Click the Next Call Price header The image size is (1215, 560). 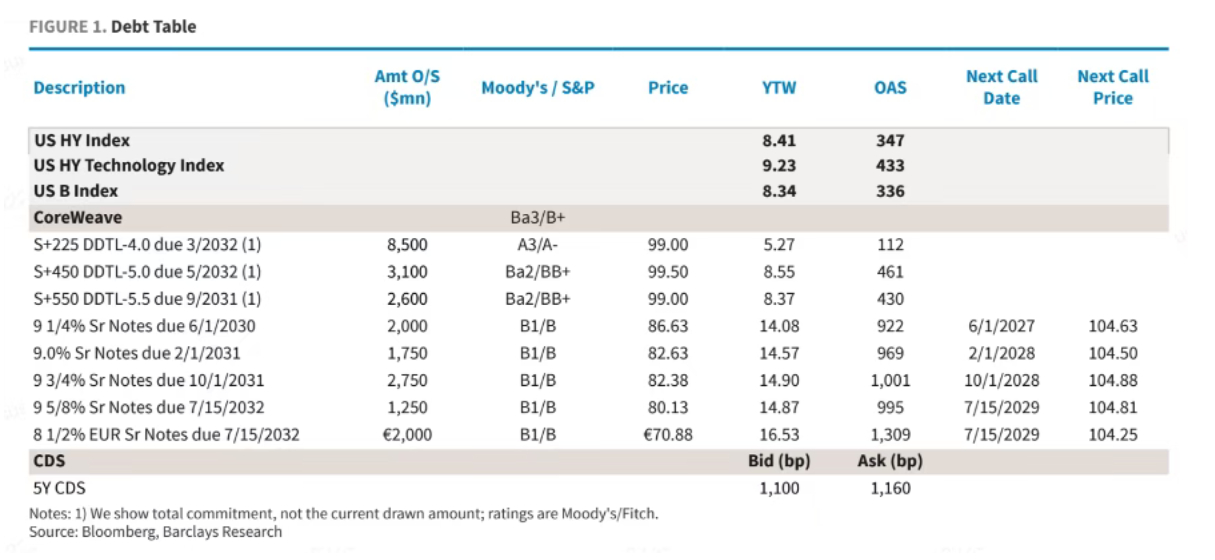(x=1113, y=88)
